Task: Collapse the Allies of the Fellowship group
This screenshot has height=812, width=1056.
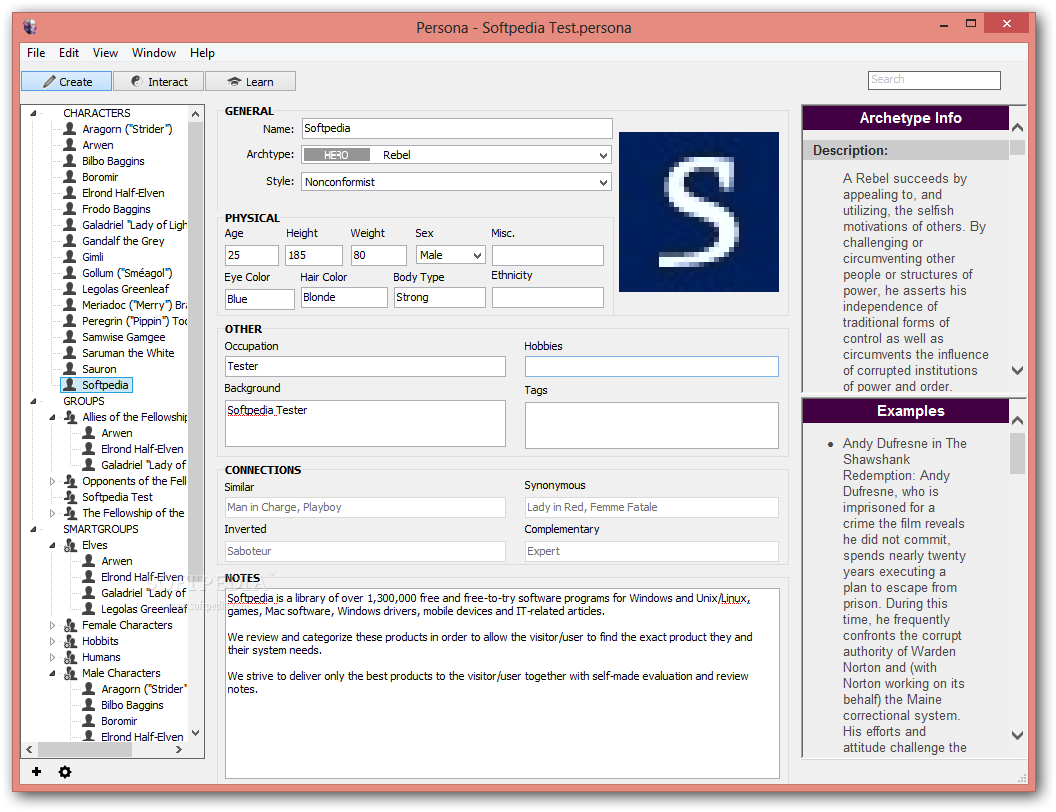Action: (x=52, y=417)
